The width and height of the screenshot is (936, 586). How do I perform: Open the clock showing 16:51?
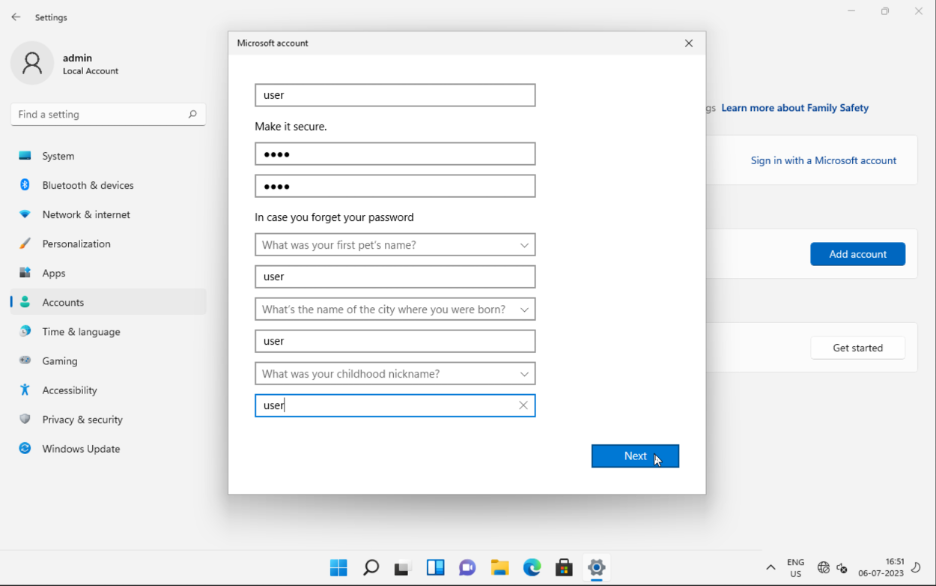(881, 568)
